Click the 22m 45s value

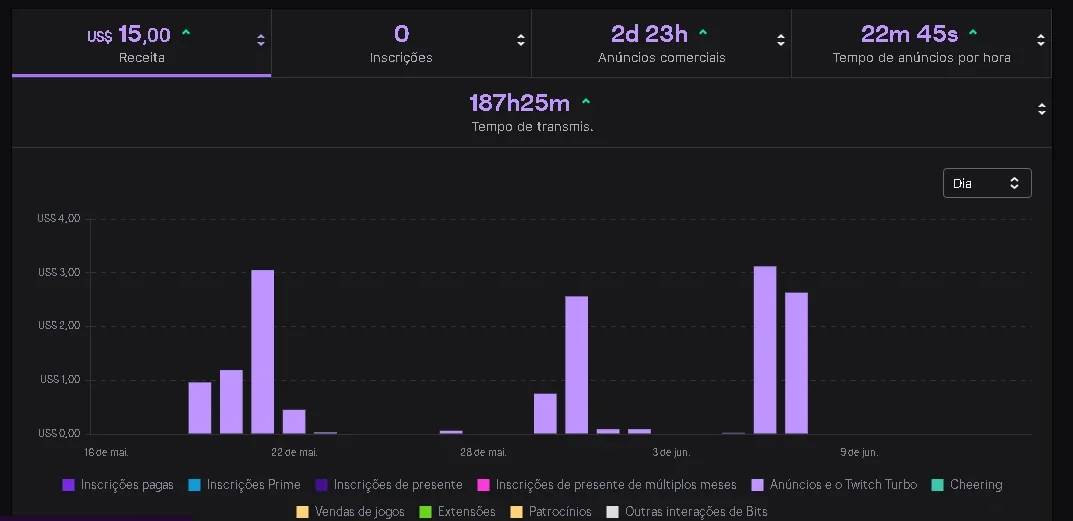[x=909, y=34]
